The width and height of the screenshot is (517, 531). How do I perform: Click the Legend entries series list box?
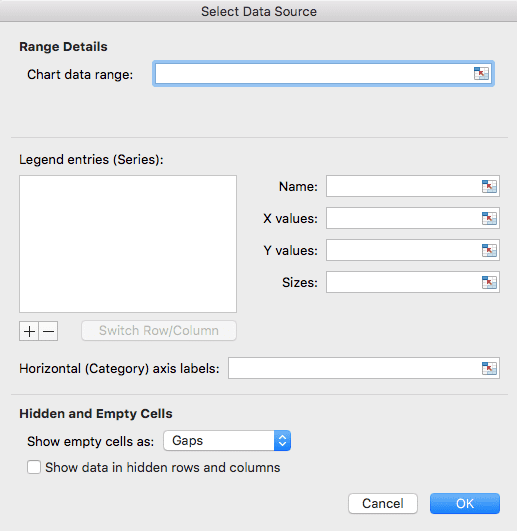pos(128,244)
